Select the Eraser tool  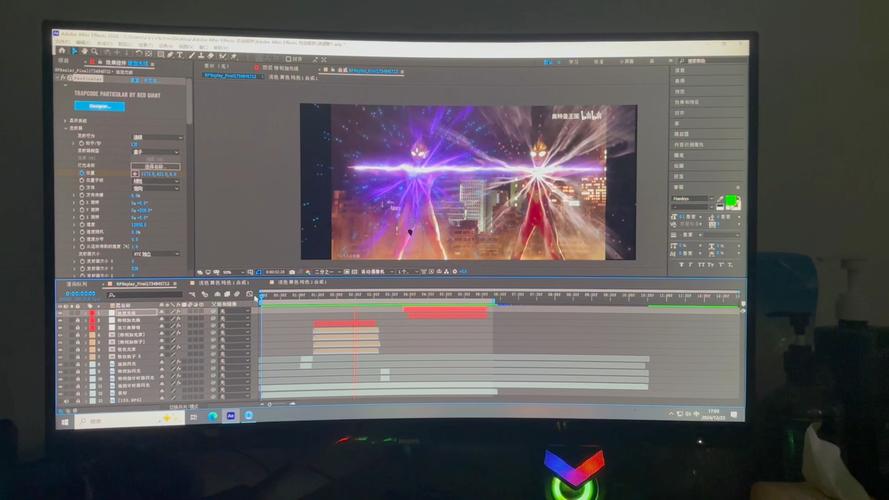click(x=210, y=56)
